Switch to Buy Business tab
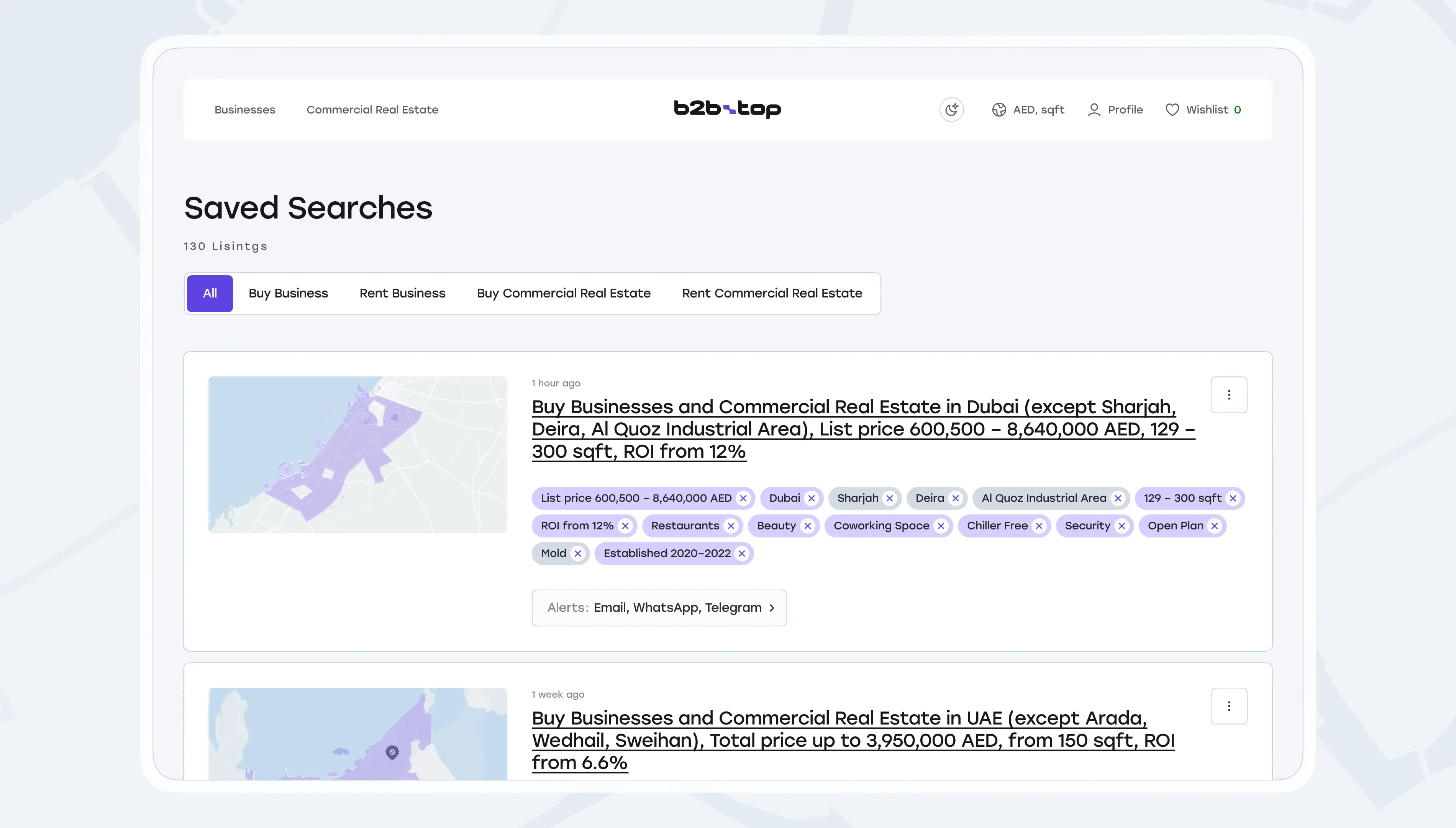This screenshot has width=1456, height=828. [x=288, y=293]
